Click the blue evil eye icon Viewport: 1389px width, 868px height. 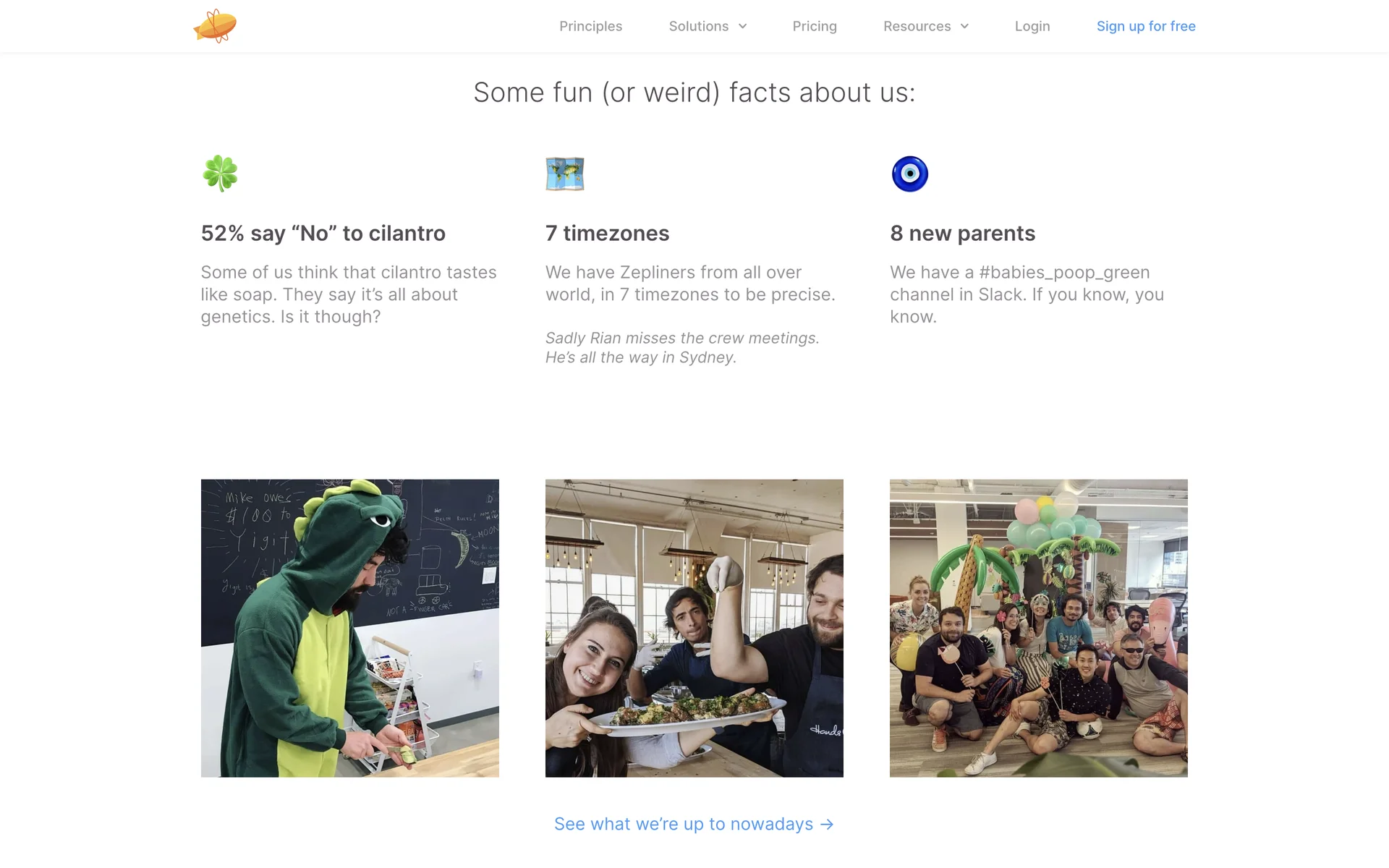click(x=909, y=174)
